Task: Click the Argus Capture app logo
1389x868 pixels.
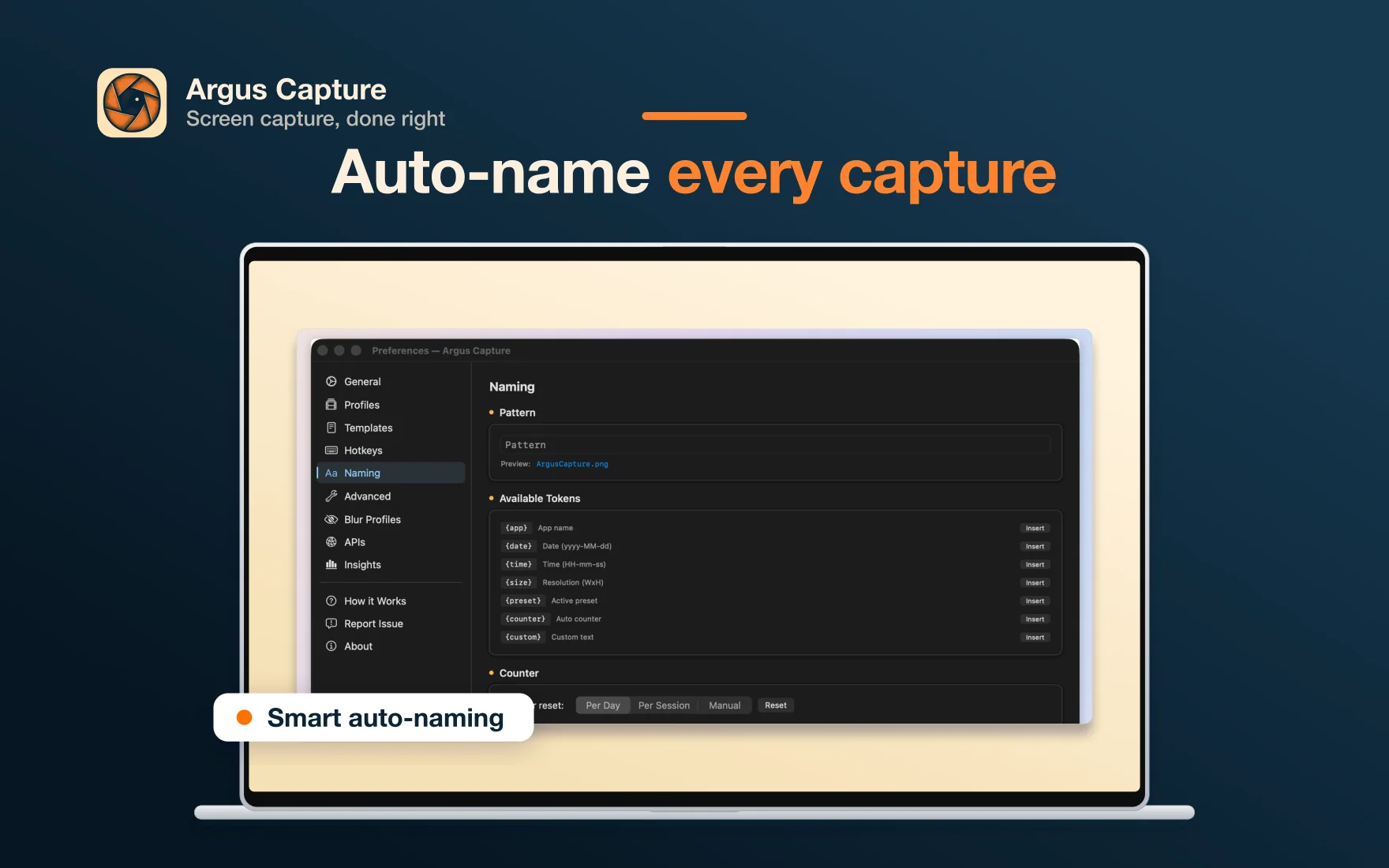Action: 132,103
